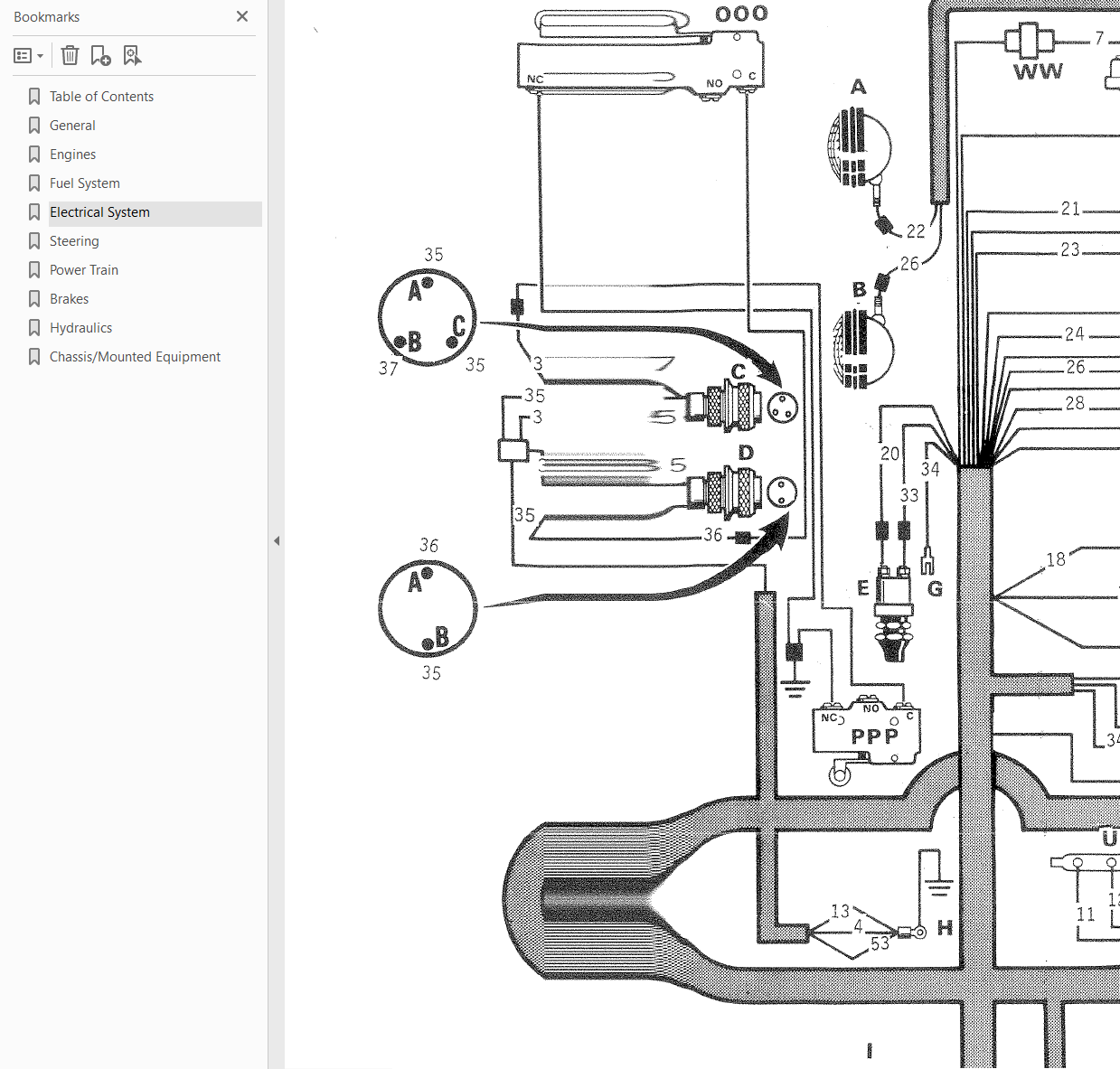Collapse the navigation pane with the arrow handle
The height and width of the screenshot is (1069, 1120).
pyautogui.click(x=277, y=540)
